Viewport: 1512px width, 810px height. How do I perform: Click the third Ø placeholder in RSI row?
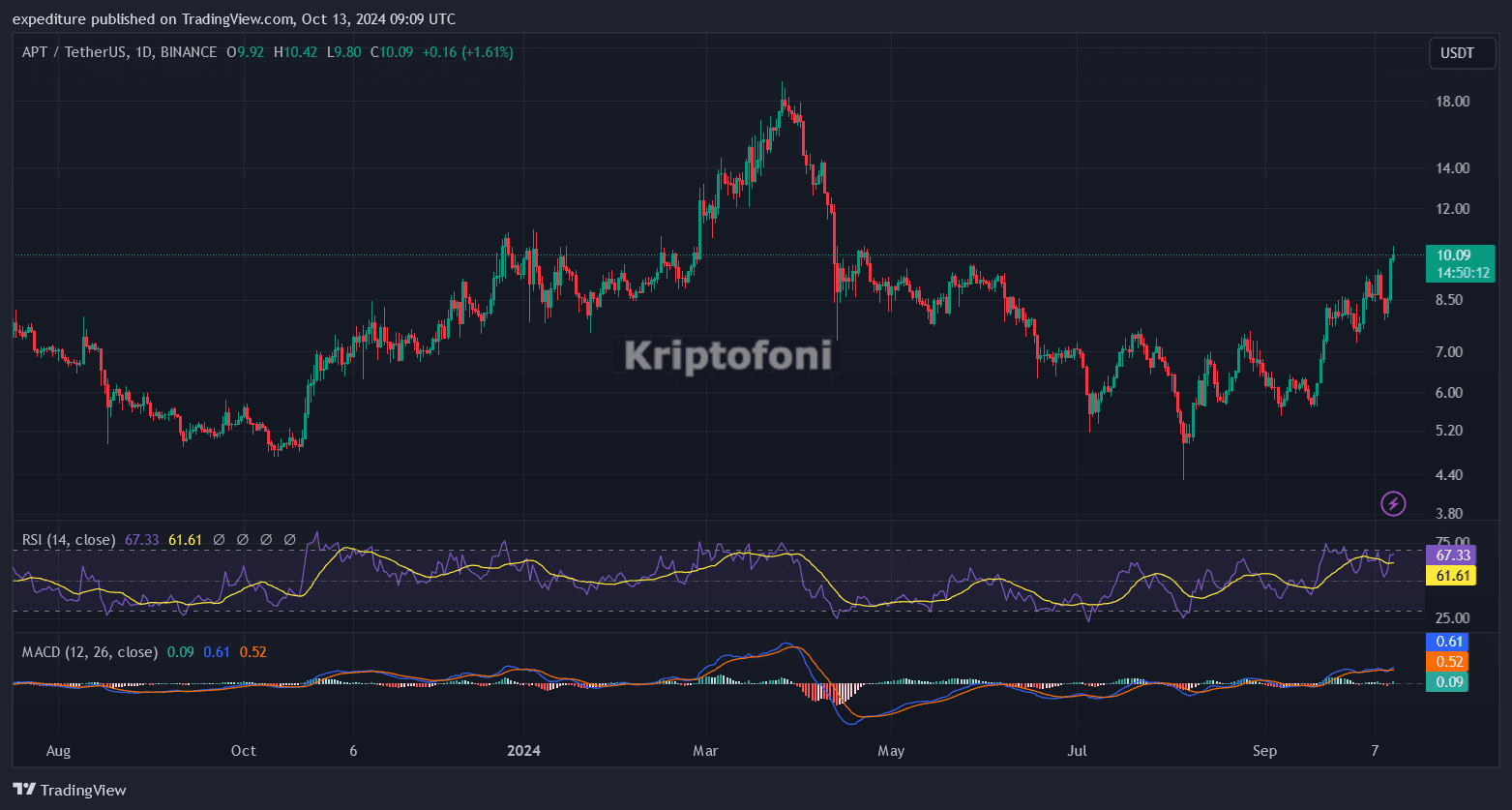pos(266,539)
